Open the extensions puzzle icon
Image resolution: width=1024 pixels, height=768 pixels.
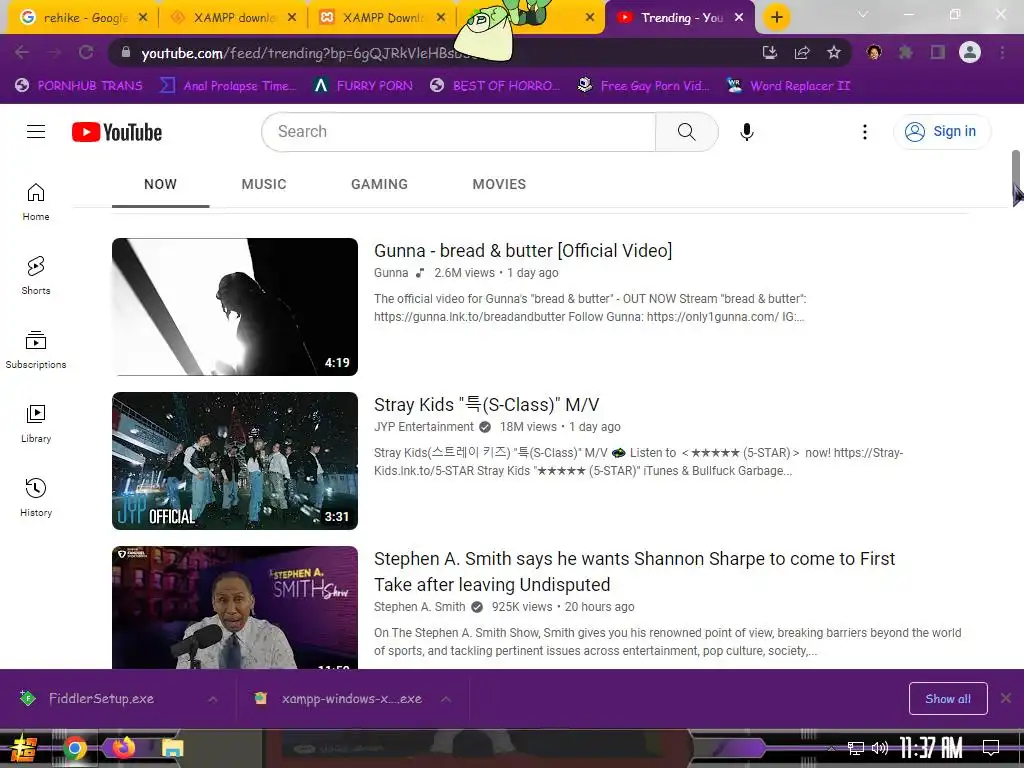[905, 52]
